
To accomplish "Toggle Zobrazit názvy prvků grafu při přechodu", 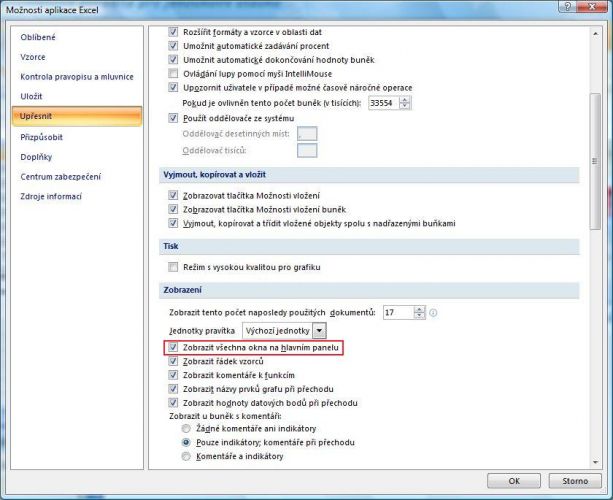I will click(x=173, y=389).
